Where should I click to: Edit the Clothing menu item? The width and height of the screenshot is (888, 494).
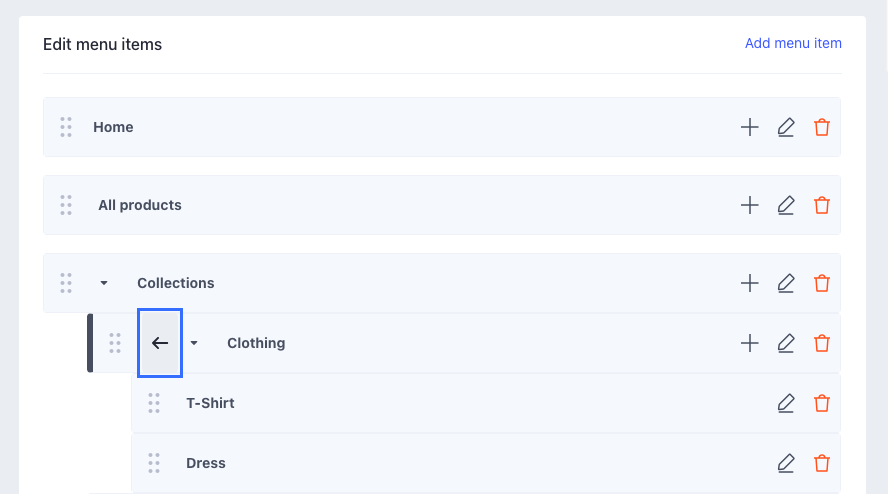(786, 343)
